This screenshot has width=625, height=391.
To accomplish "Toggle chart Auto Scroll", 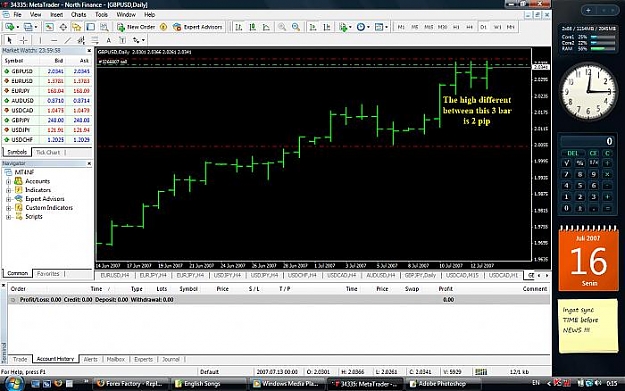I will pyautogui.click(x=313, y=27).
